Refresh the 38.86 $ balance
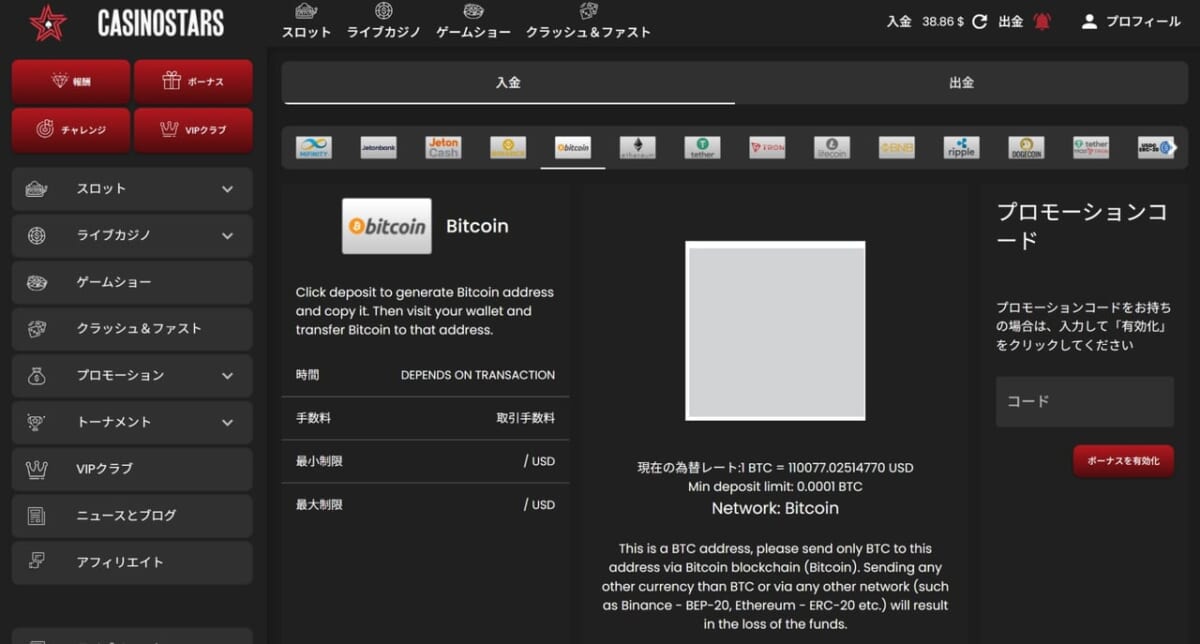The width and height of the screenshot is (1200, 644). point(979,21)
